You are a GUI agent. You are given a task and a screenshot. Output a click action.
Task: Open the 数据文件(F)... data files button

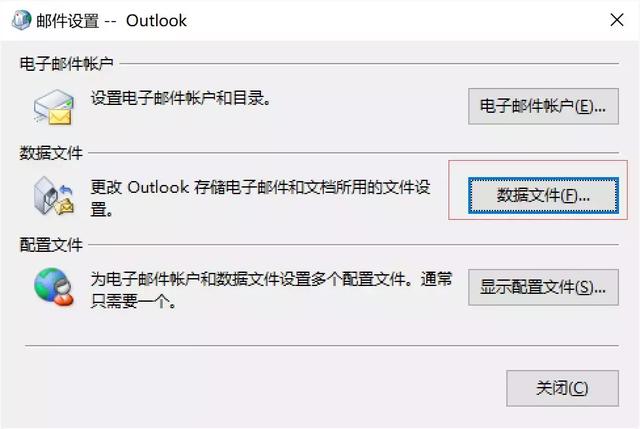click(x=543, y=196)
